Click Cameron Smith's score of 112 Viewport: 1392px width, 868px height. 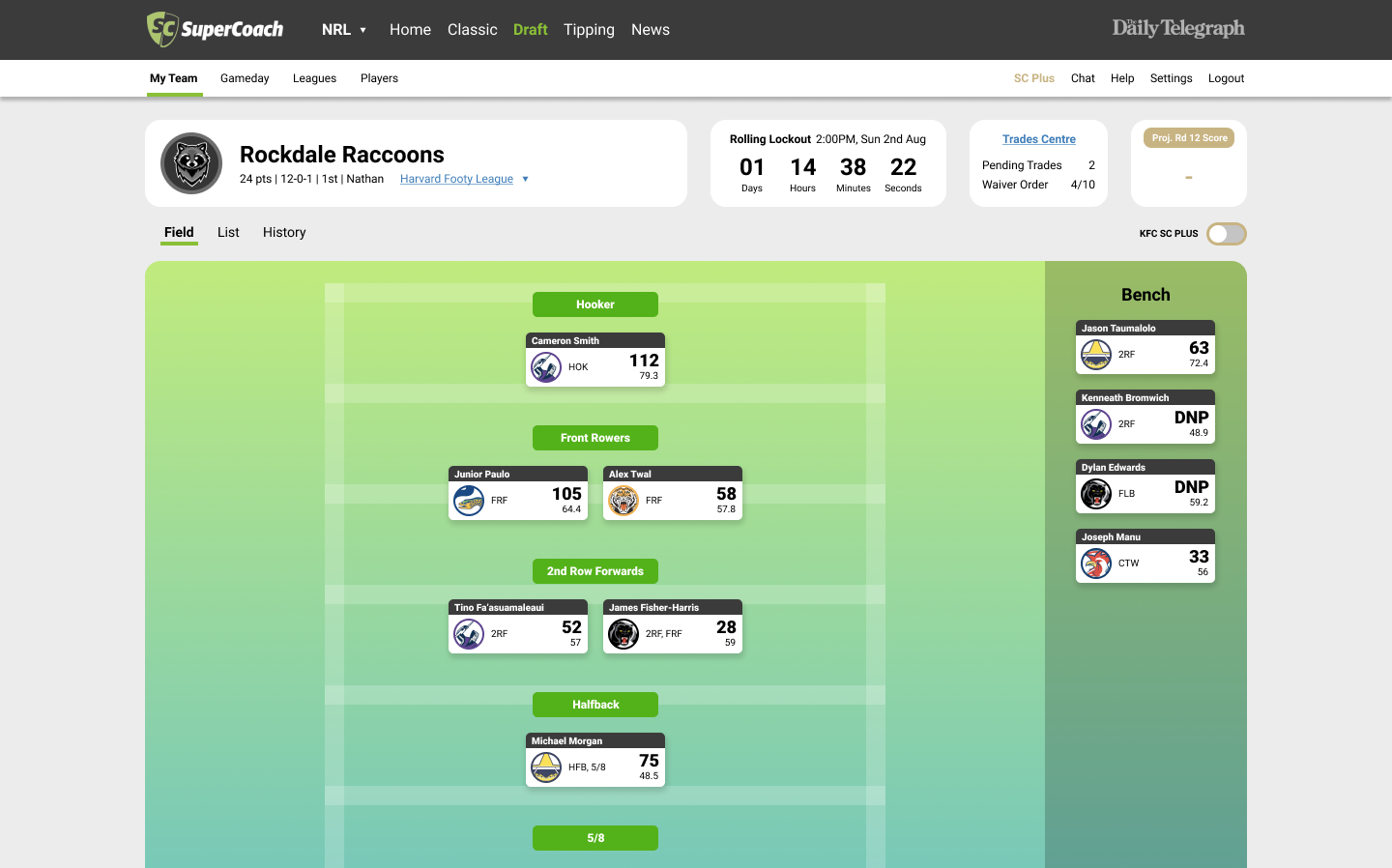tap(644, 361)
